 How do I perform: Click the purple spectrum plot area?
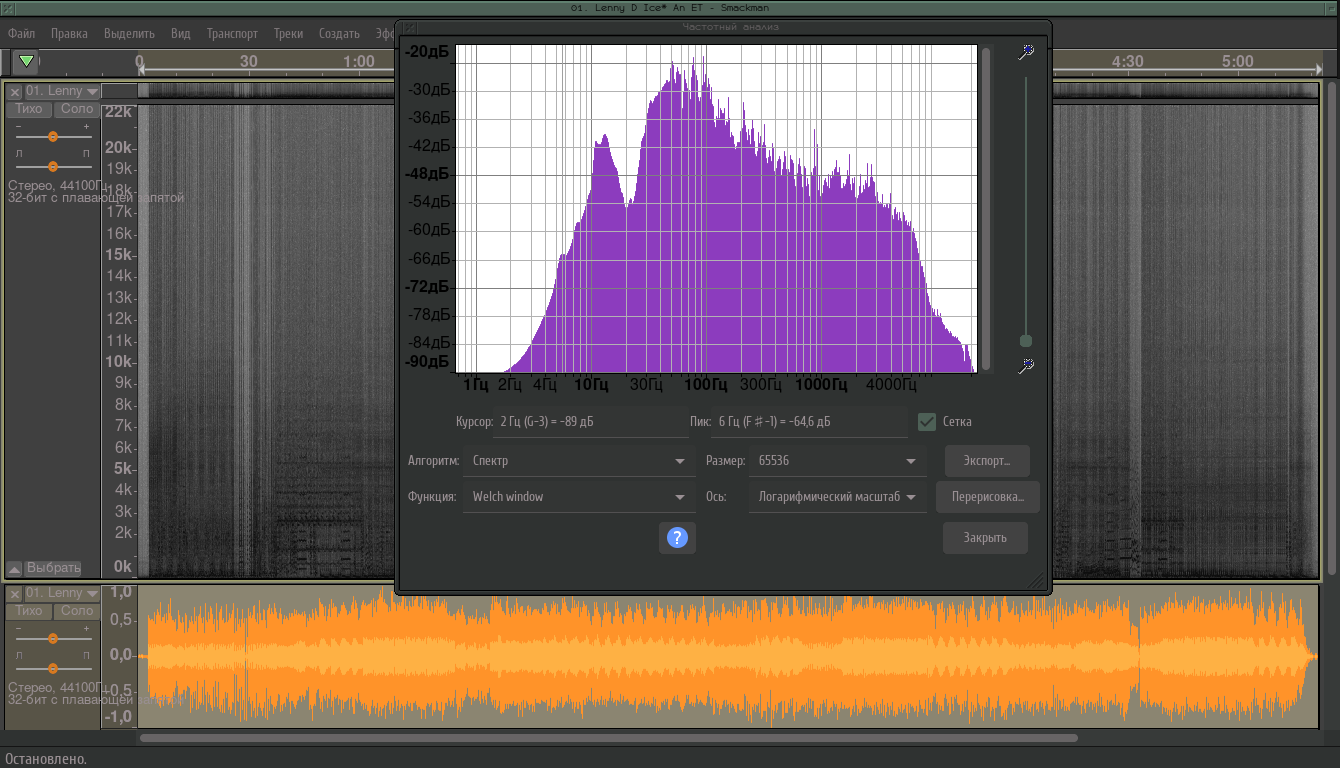(716, 209)
